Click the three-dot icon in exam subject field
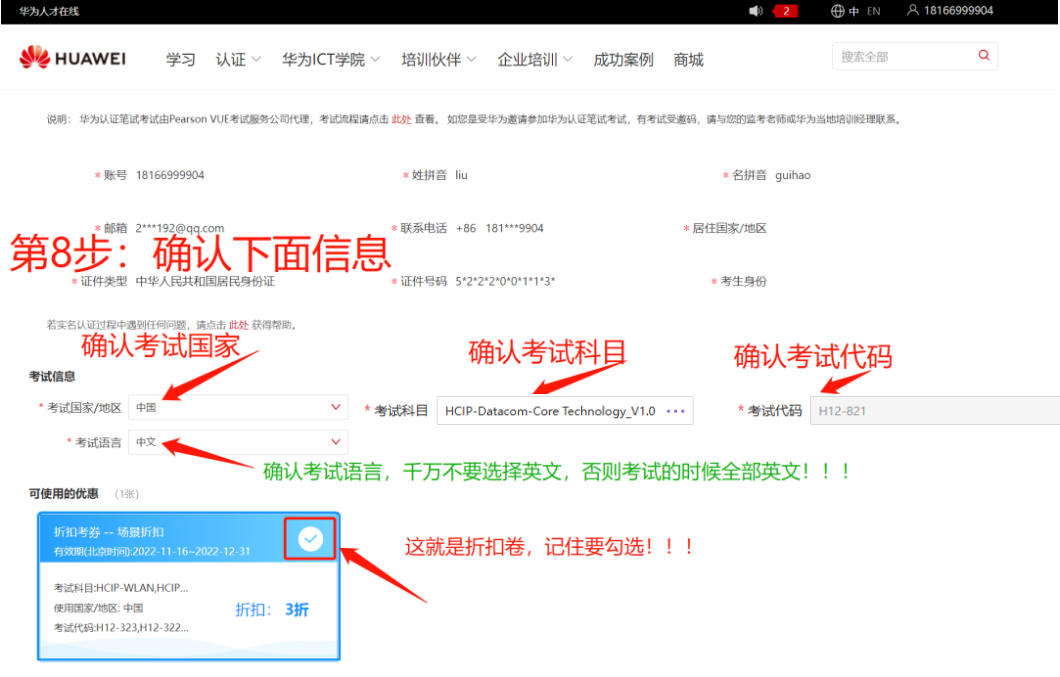 pyautogui.click(x=675, y=411)
